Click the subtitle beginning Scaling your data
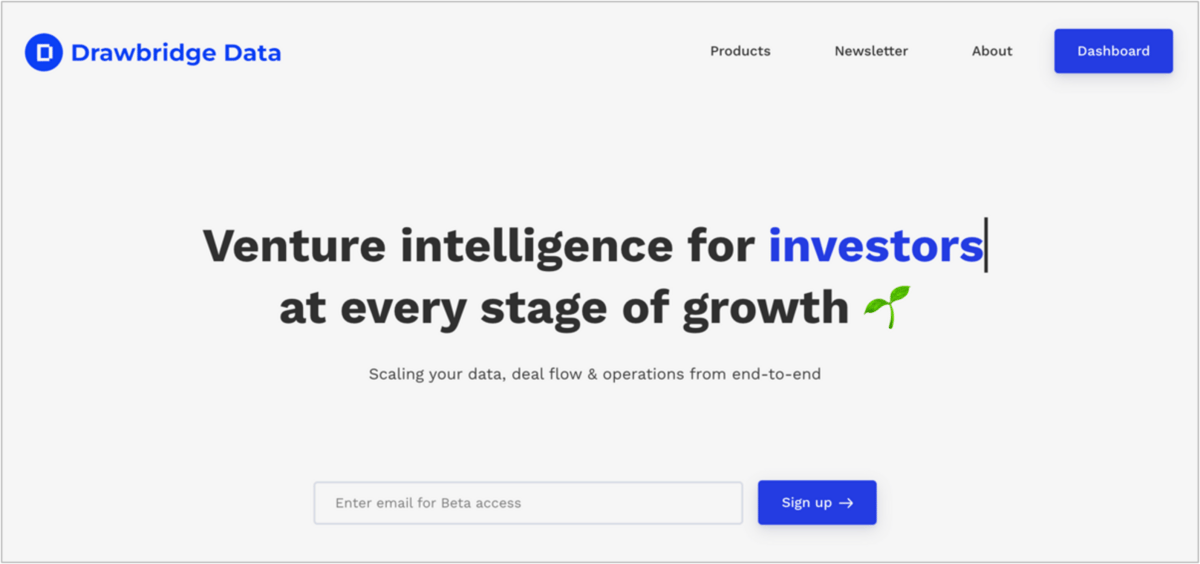 tap(595, 374)
